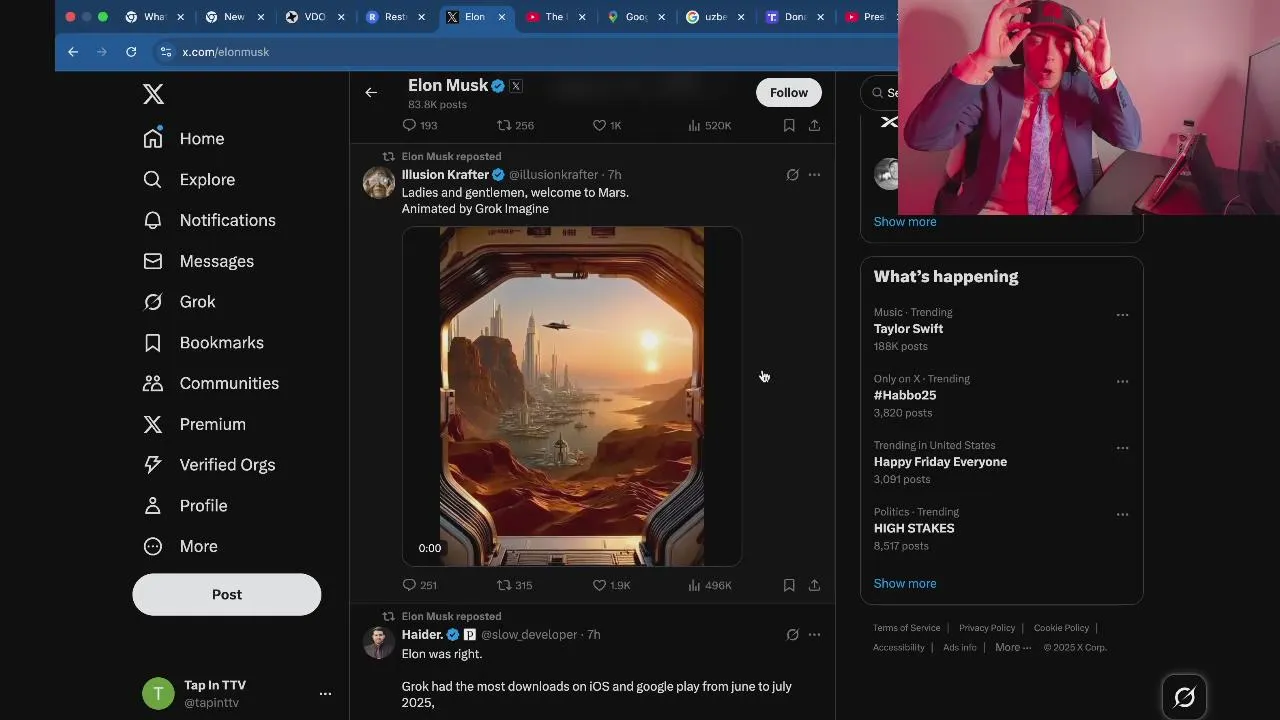Open Communities in the sidebar
Image resolution: width=1280 pixels, height=720 pixels.
click(210, 383)
